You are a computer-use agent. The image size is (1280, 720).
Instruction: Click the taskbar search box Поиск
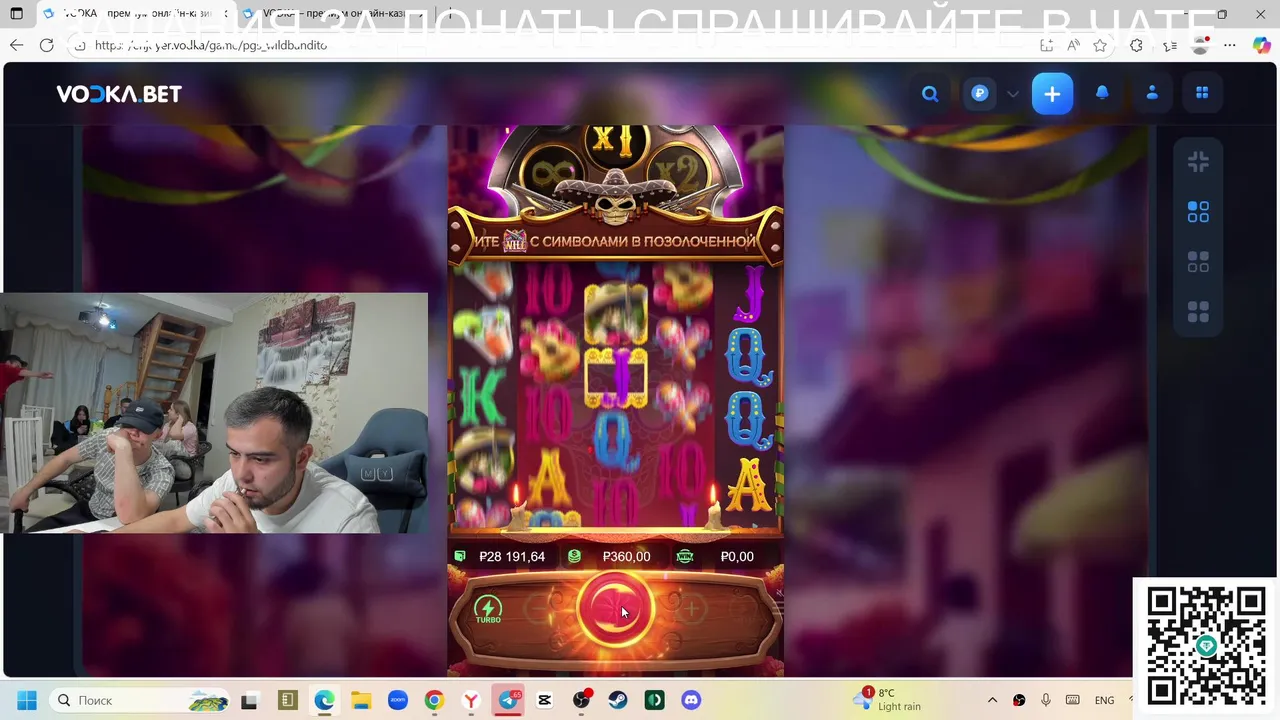(140, 700)
